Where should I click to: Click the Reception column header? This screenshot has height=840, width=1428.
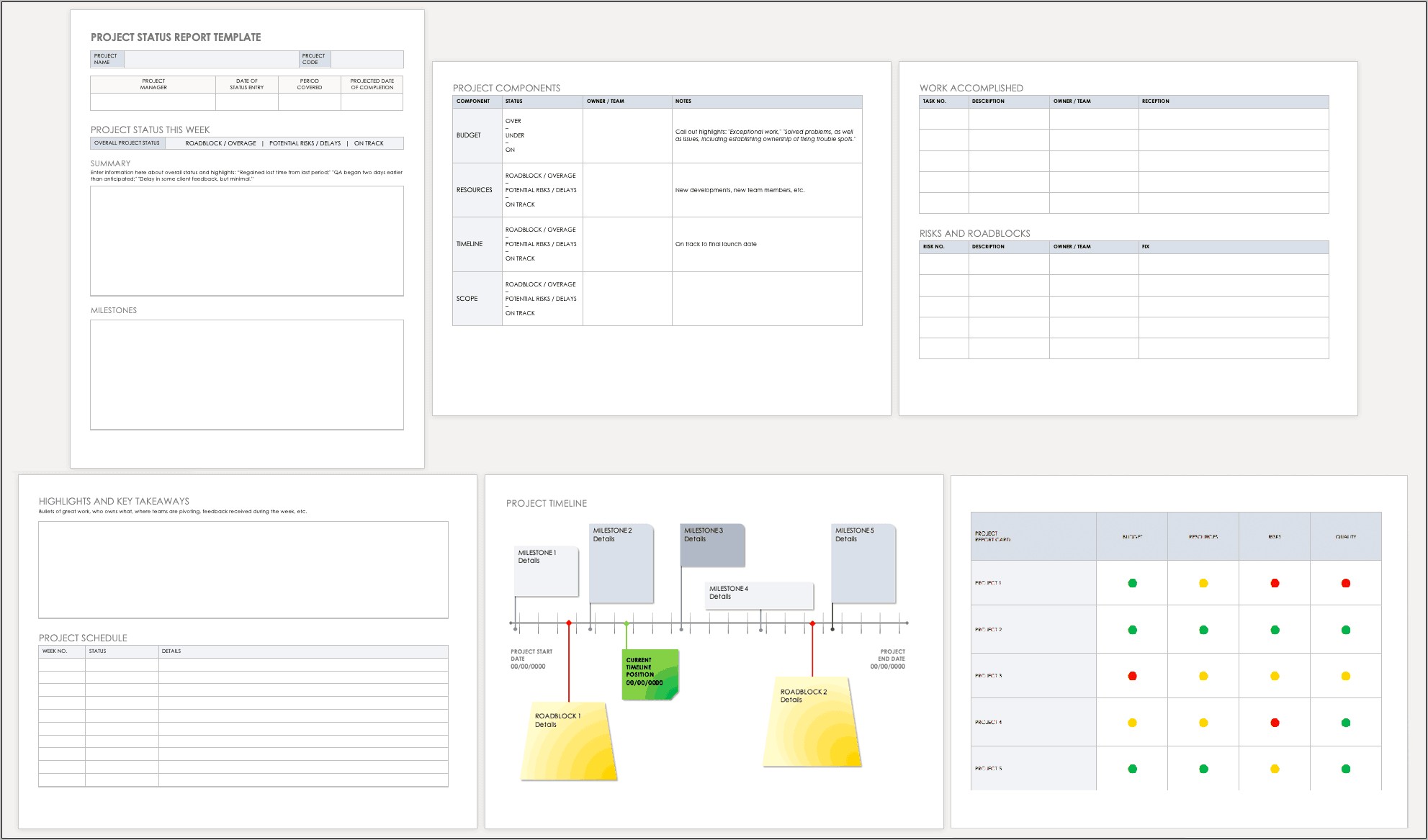click(x=1233, y=101)
